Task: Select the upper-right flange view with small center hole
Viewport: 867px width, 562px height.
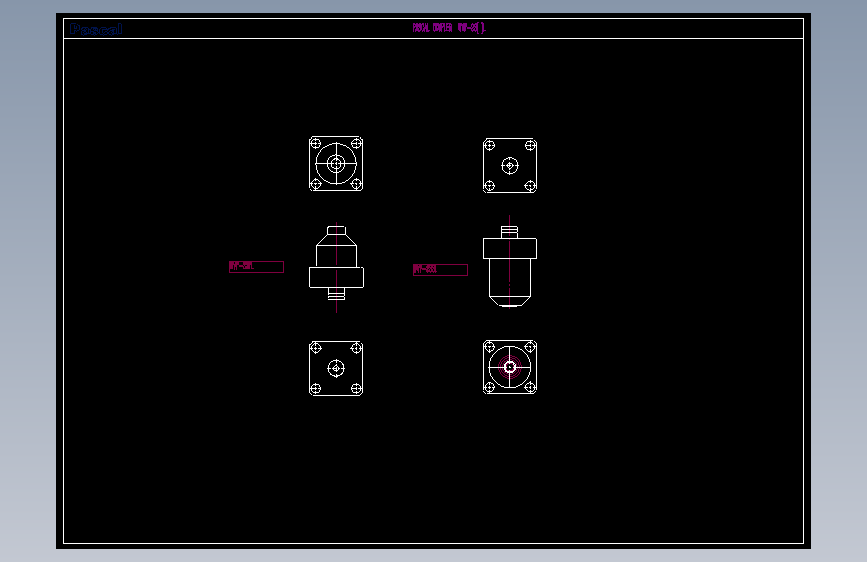Action: click(510, 165)
